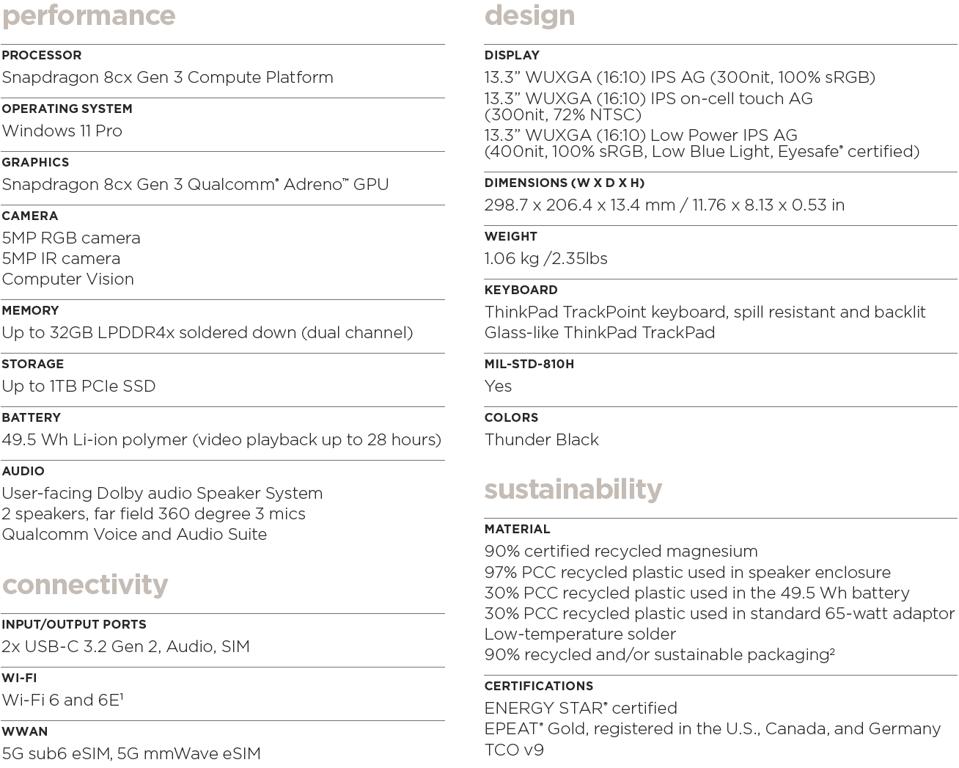This screenshot has width=959, height=768.
Task: Click 'Up to 1TB PCIe SSD' text
Action: (x=78, y=386)
